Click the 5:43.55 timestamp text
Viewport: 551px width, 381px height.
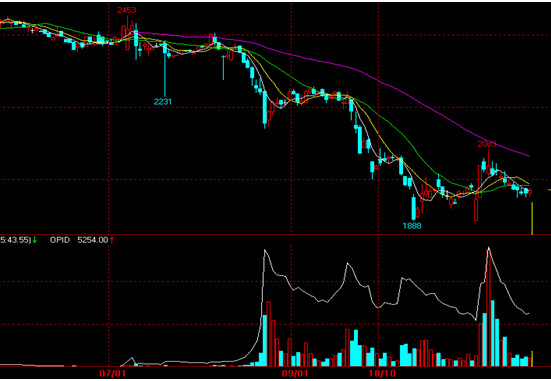tap(15, 240)
